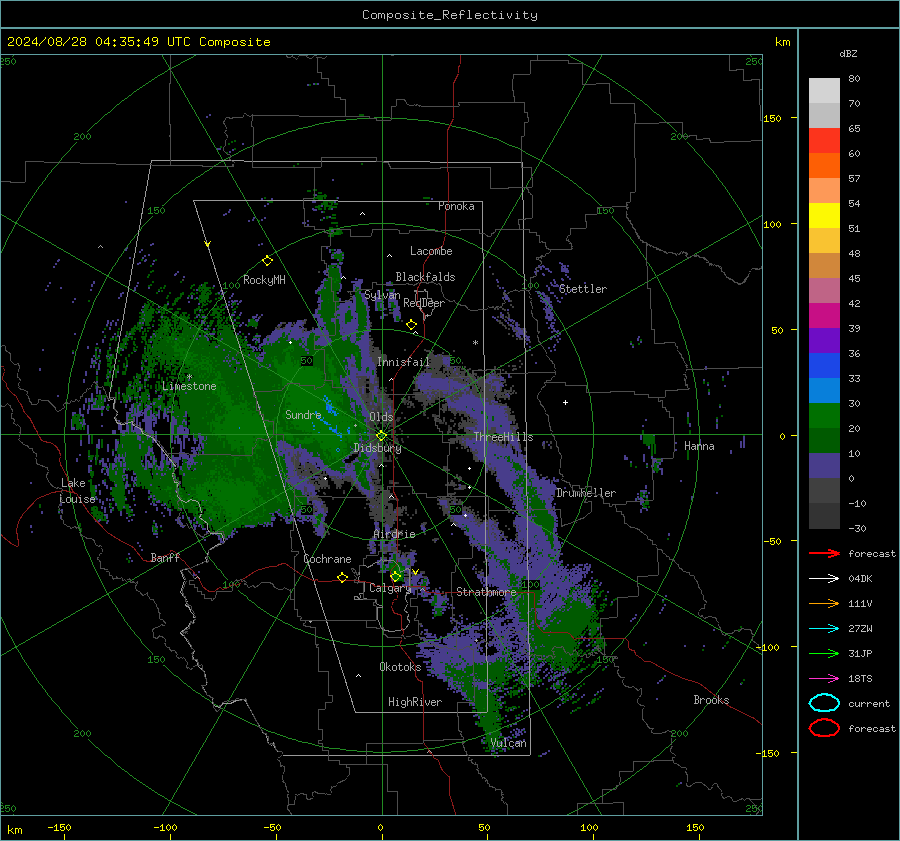Select the slate purple 0-10 dBZ swatch
The height and width of the screenshot is (841, 900).
pos(824,465)
